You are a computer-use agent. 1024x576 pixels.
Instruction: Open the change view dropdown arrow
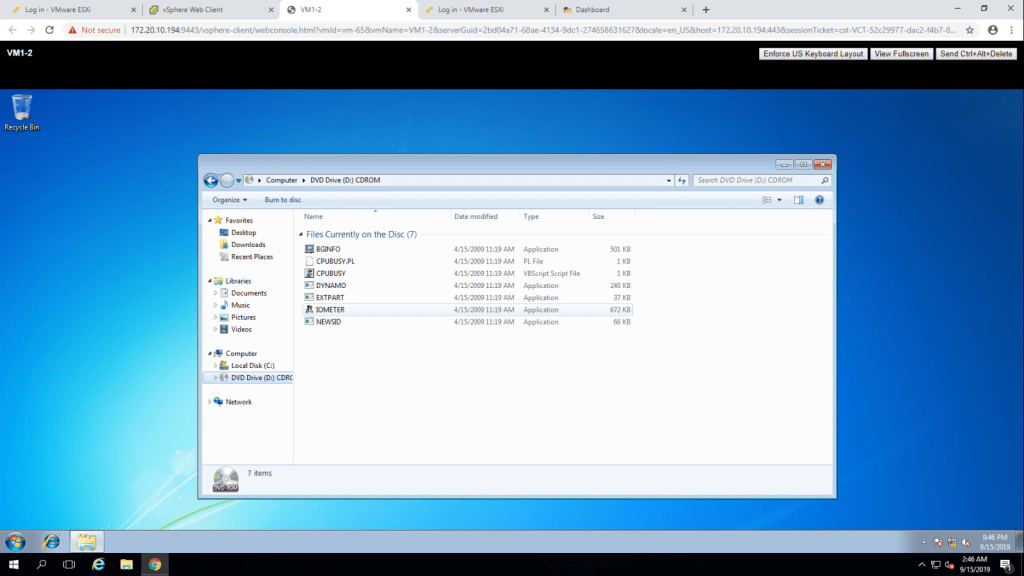tap(780, 200)
